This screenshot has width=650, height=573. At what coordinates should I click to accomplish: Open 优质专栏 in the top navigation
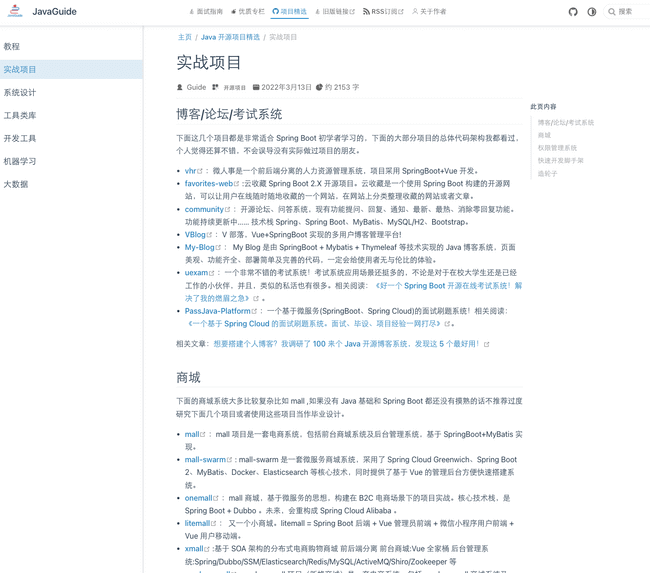tap(248, 12)
